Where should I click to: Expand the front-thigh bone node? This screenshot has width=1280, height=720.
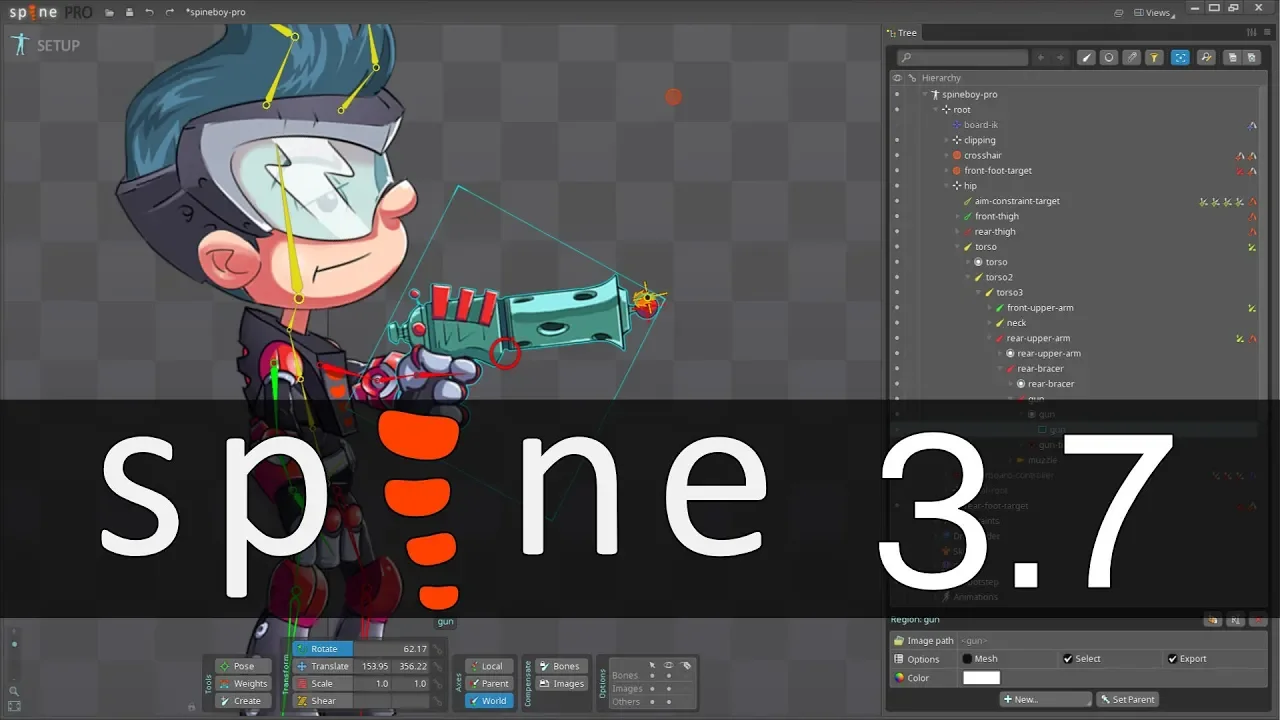coord(956,216)
